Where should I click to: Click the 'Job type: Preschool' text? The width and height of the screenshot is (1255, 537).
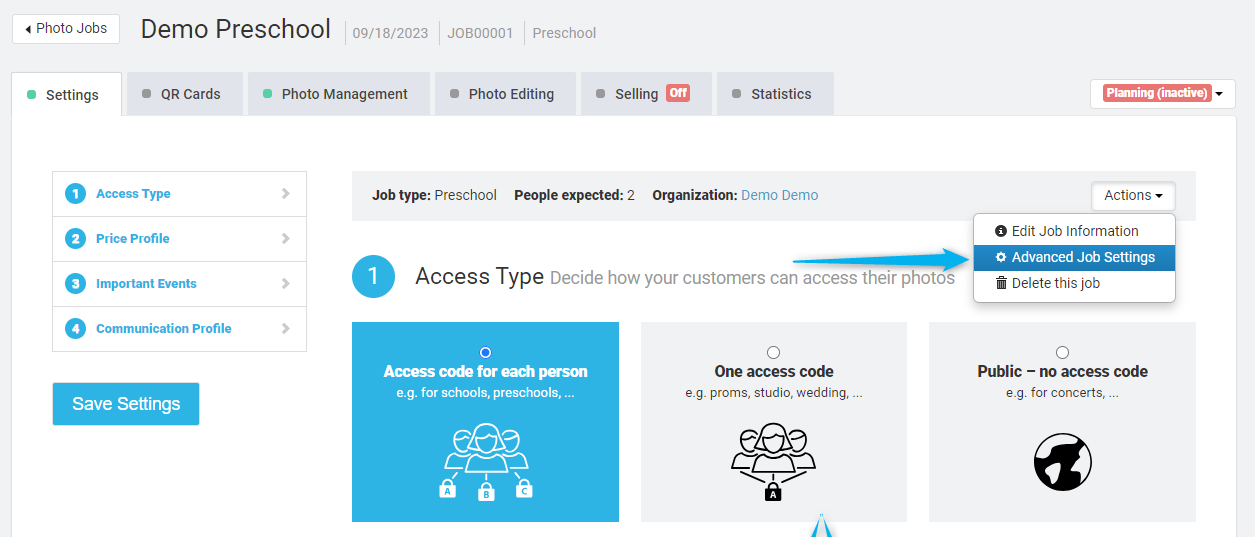click(434, 195)
